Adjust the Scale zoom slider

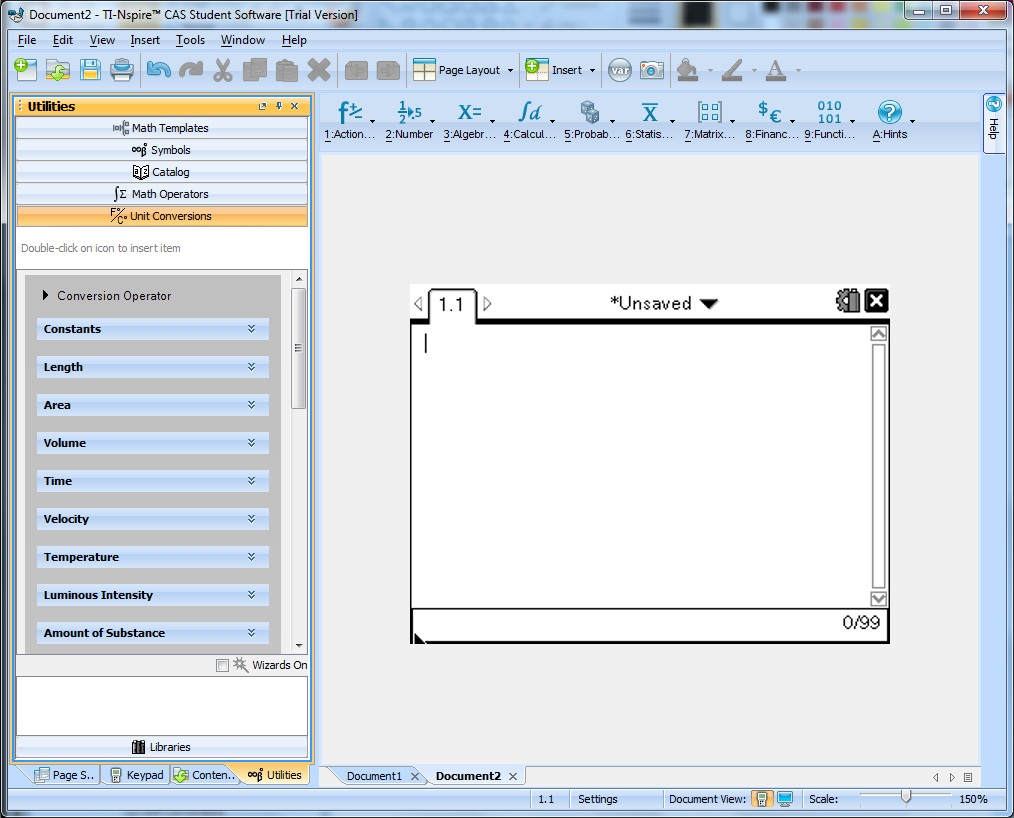point(906,797)
